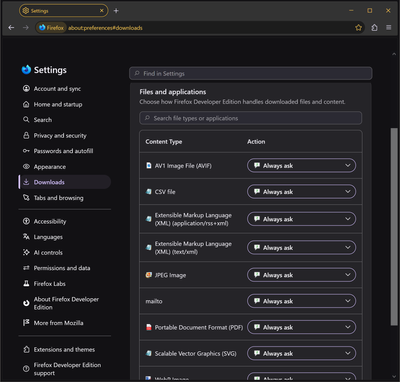
Task: Bookmark this page with the star icon
Action: [x=358, y=28]
